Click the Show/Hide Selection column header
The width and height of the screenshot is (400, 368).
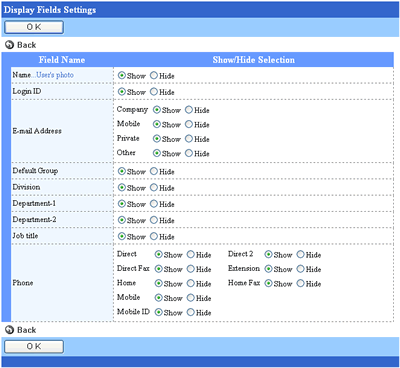tap(254, 60)
